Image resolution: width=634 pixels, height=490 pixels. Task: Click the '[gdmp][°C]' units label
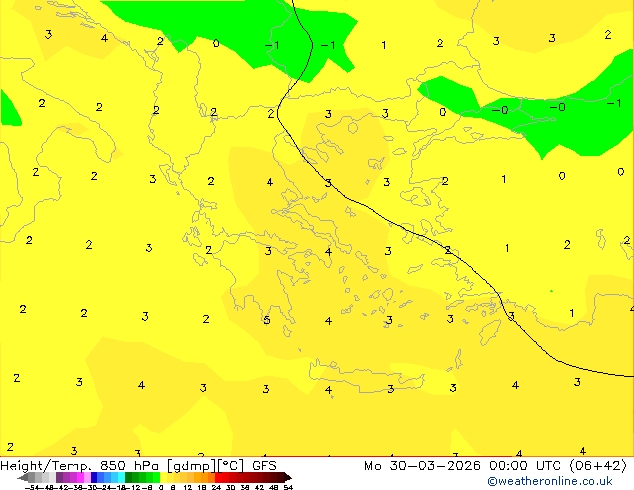coord(205,466)
